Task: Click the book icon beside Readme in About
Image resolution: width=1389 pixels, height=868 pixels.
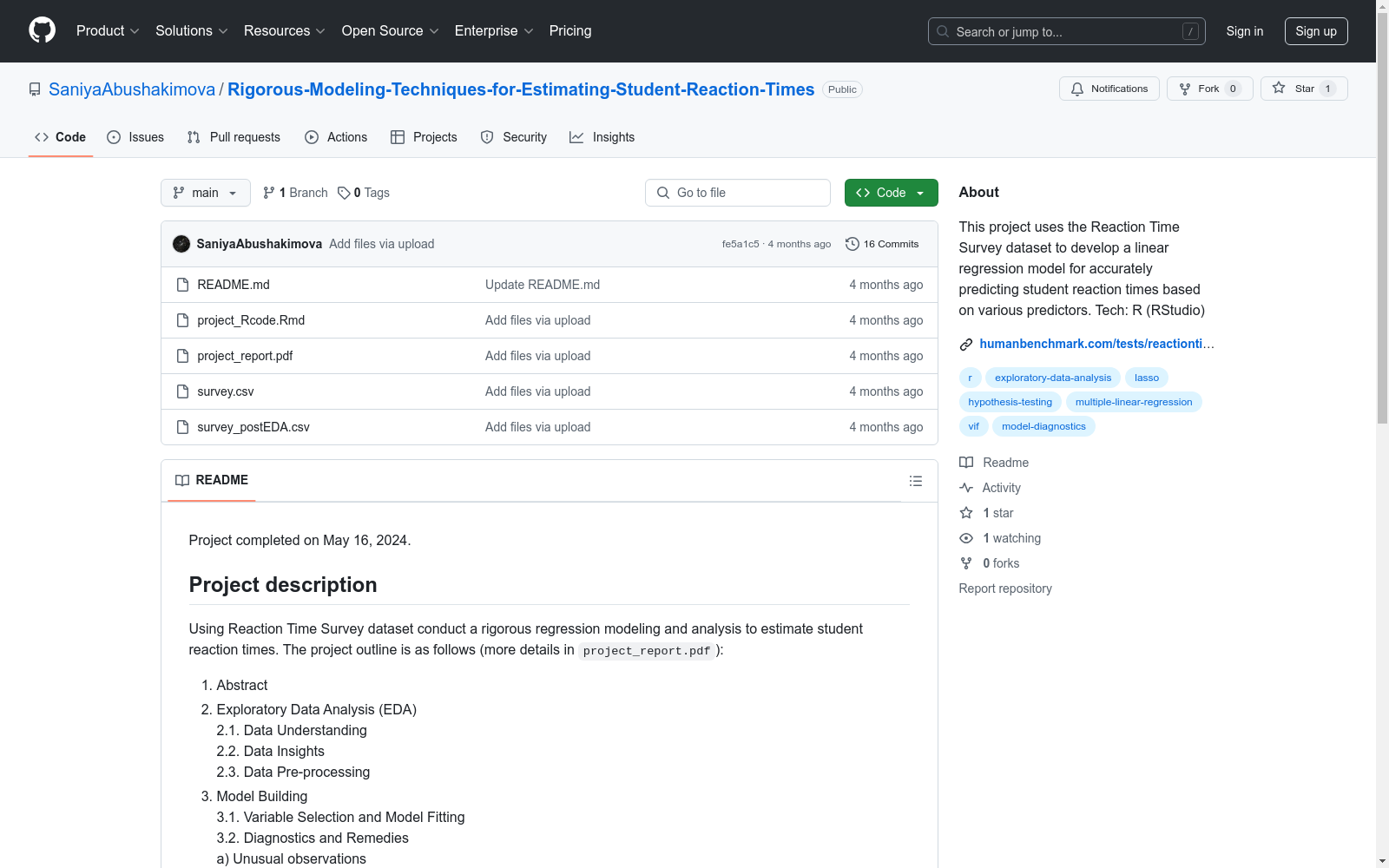Action: click(966, 463)
